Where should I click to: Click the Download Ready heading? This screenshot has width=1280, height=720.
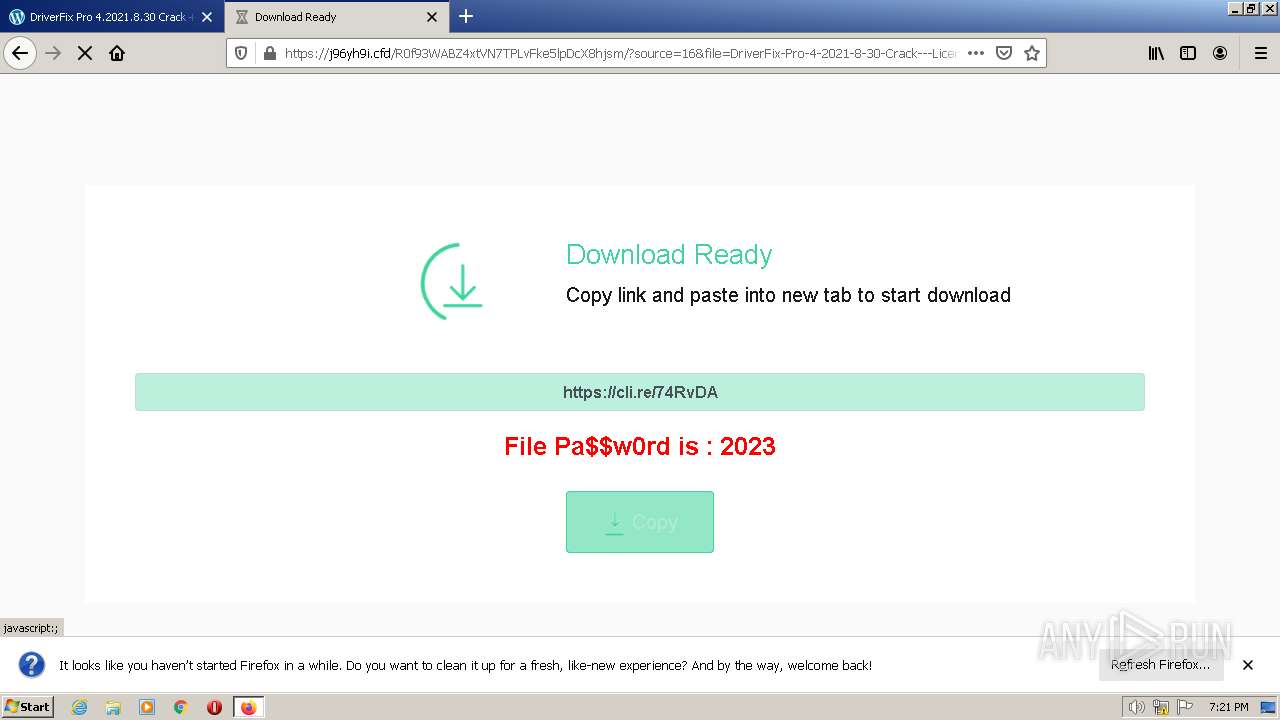[669, 254]
